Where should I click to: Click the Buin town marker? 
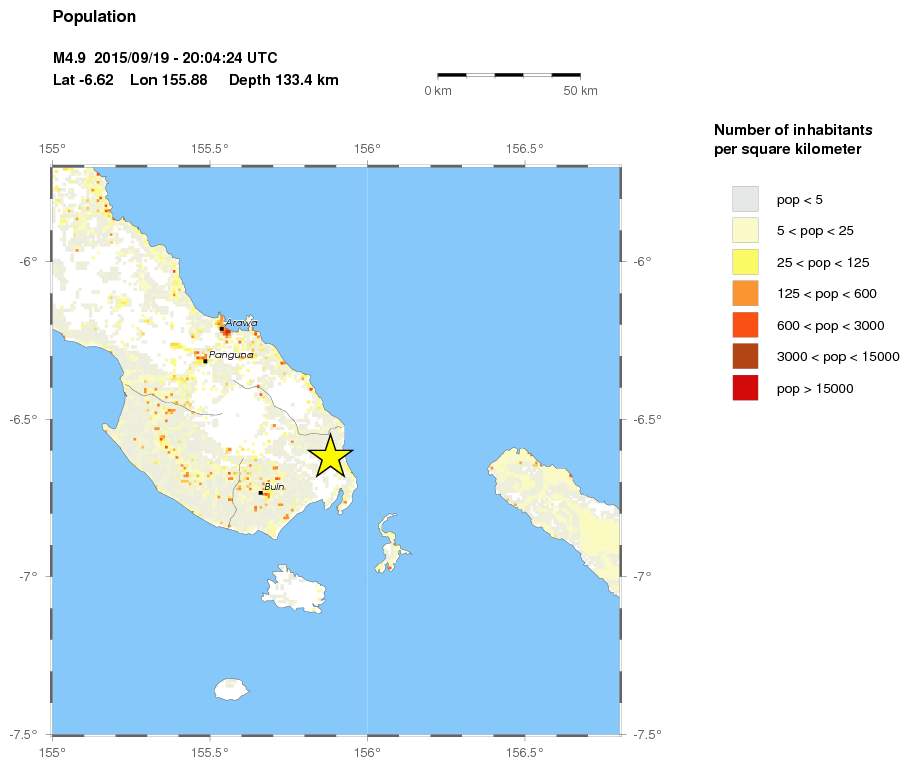(x=261, y=492)
